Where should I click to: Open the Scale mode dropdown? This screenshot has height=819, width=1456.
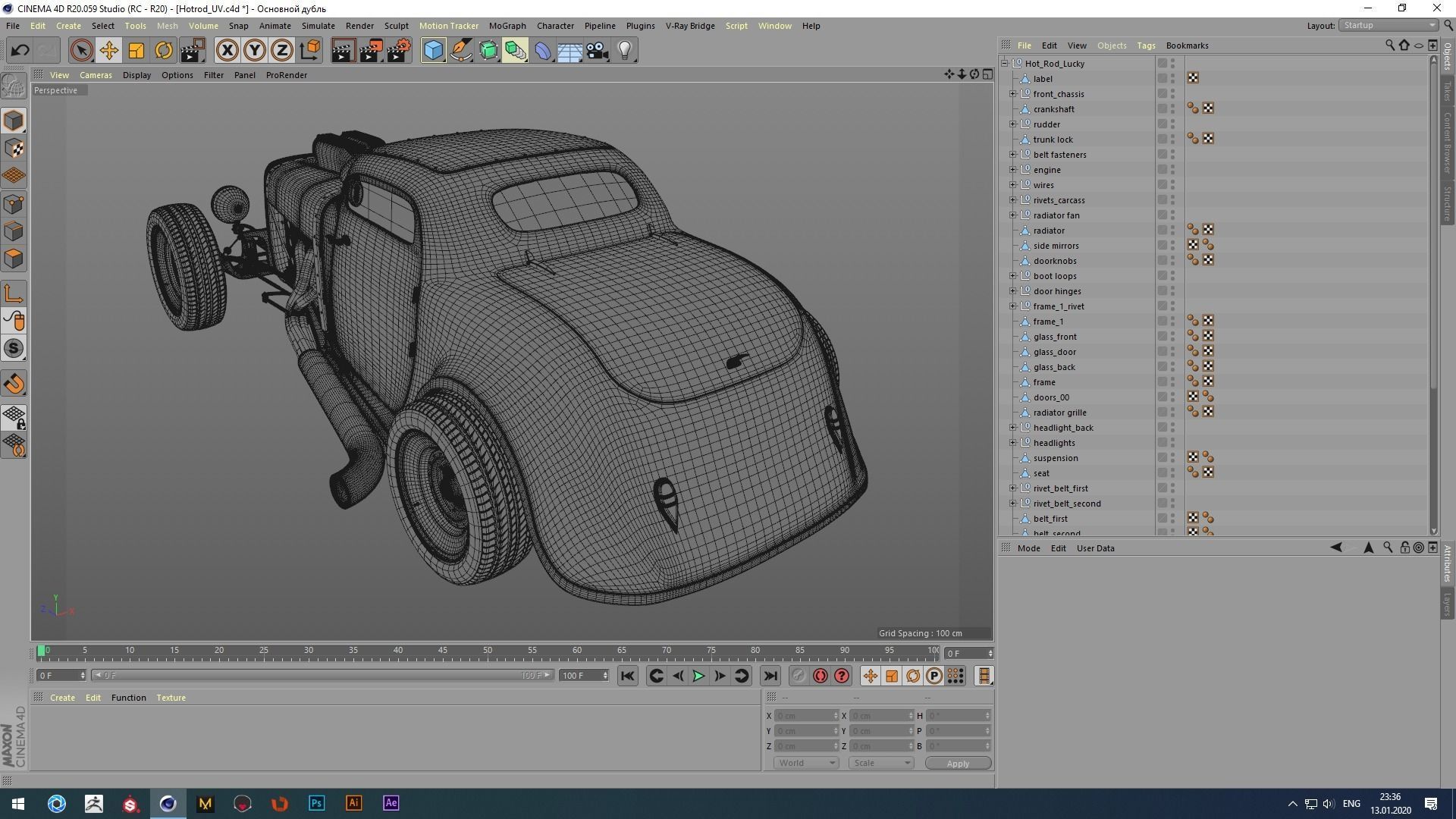(880, 763)
